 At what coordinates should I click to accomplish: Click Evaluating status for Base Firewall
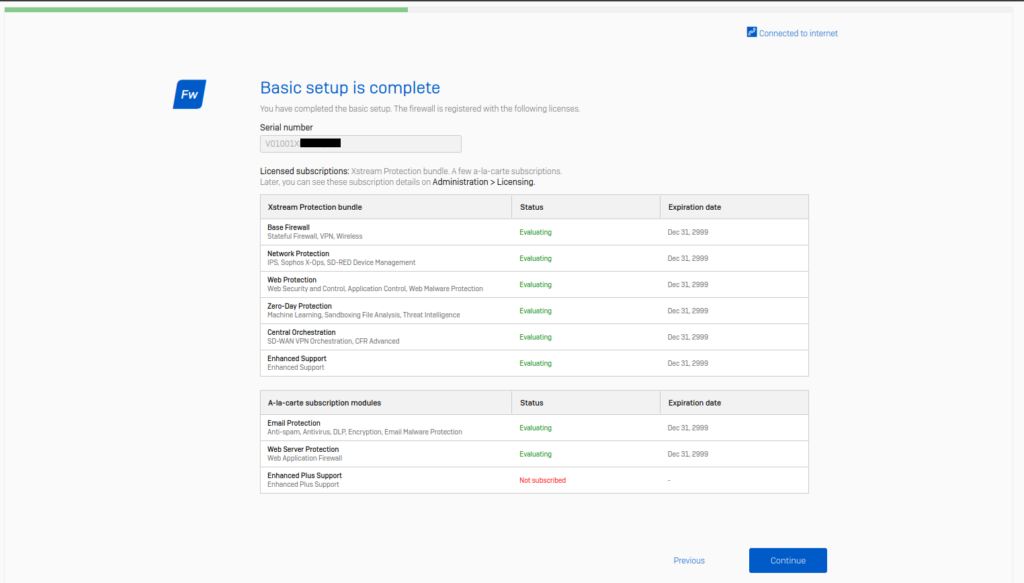(535, 232)
